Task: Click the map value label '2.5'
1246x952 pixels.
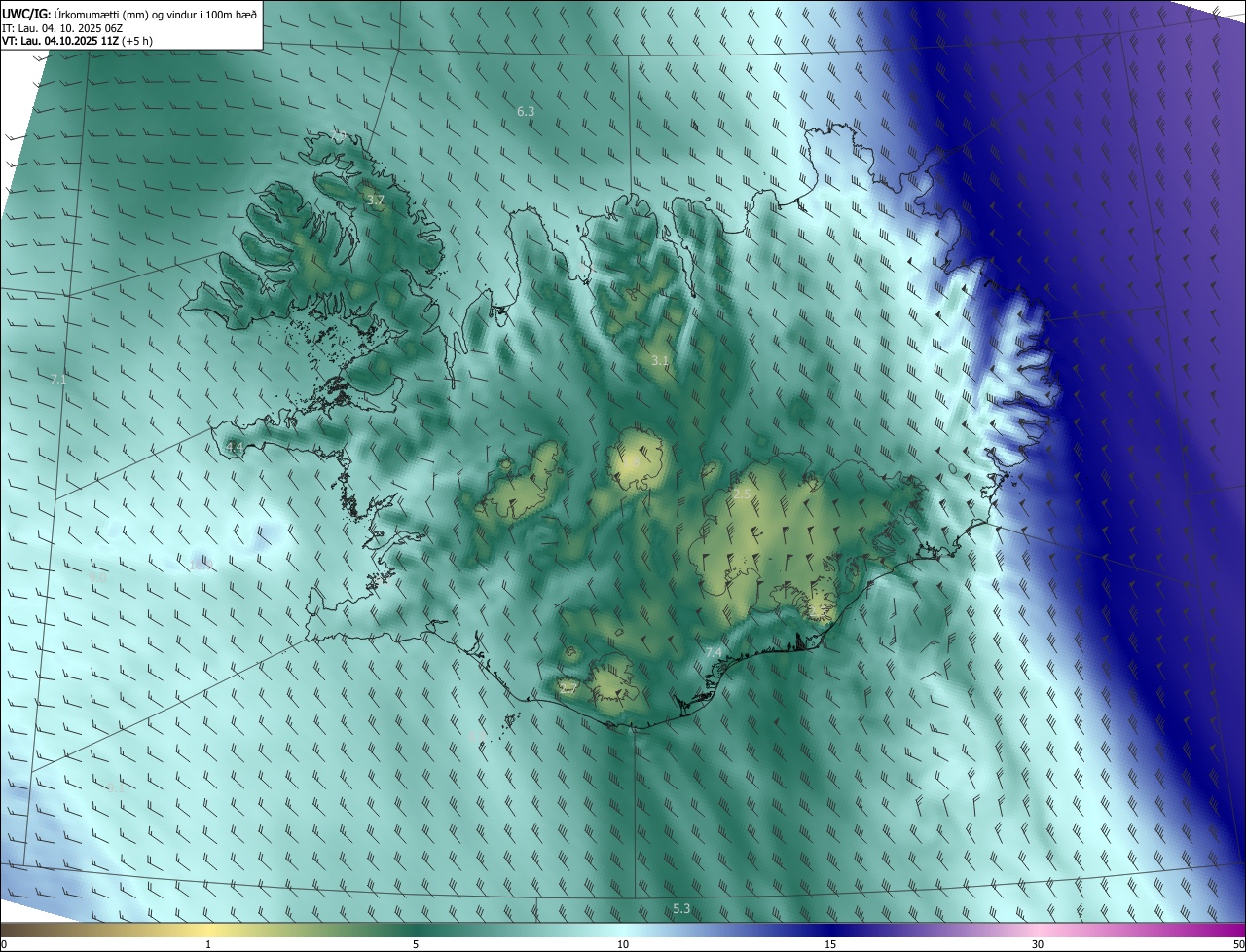Action: click(742, 494)
